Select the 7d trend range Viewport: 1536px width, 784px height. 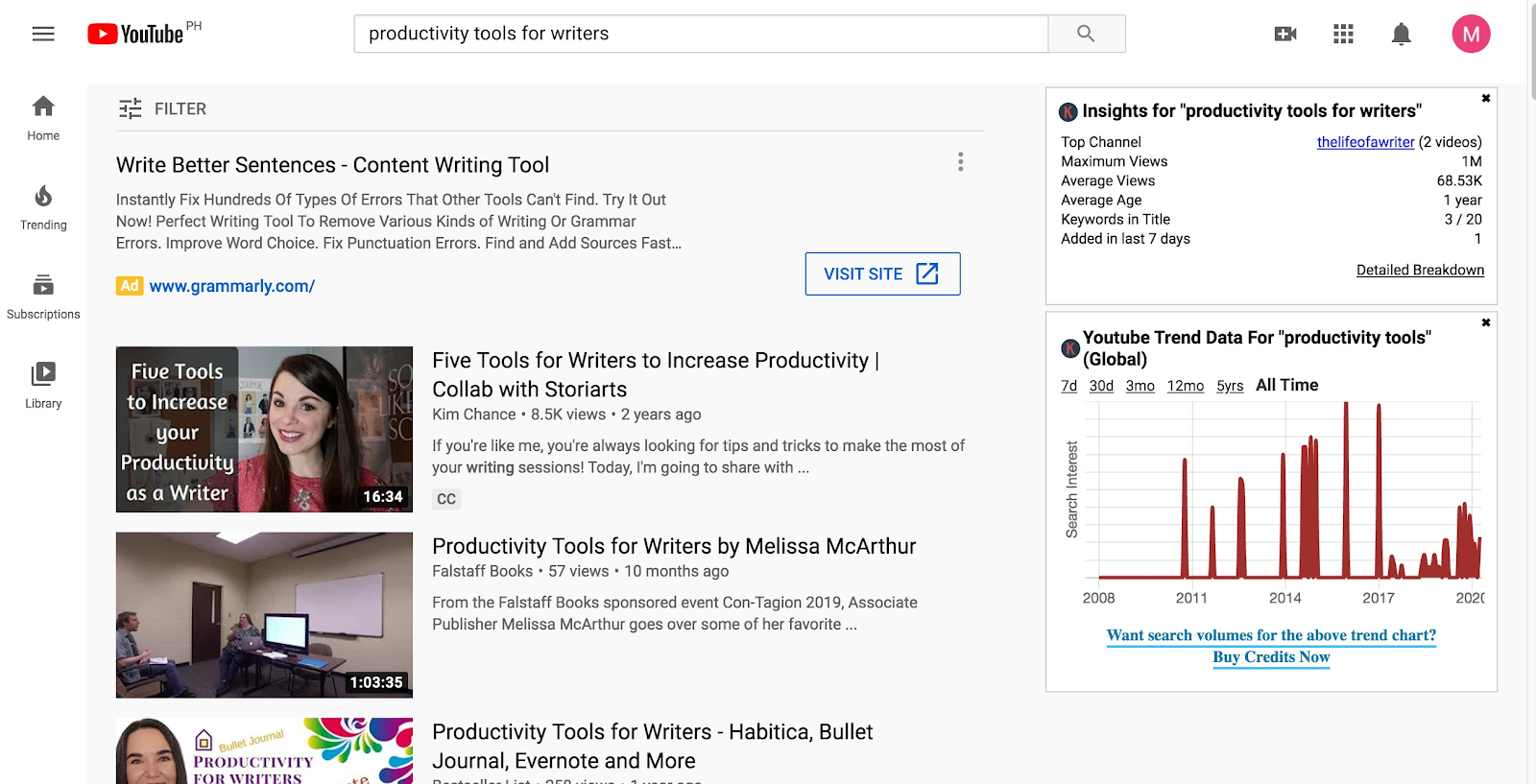tap(1068, 386)
